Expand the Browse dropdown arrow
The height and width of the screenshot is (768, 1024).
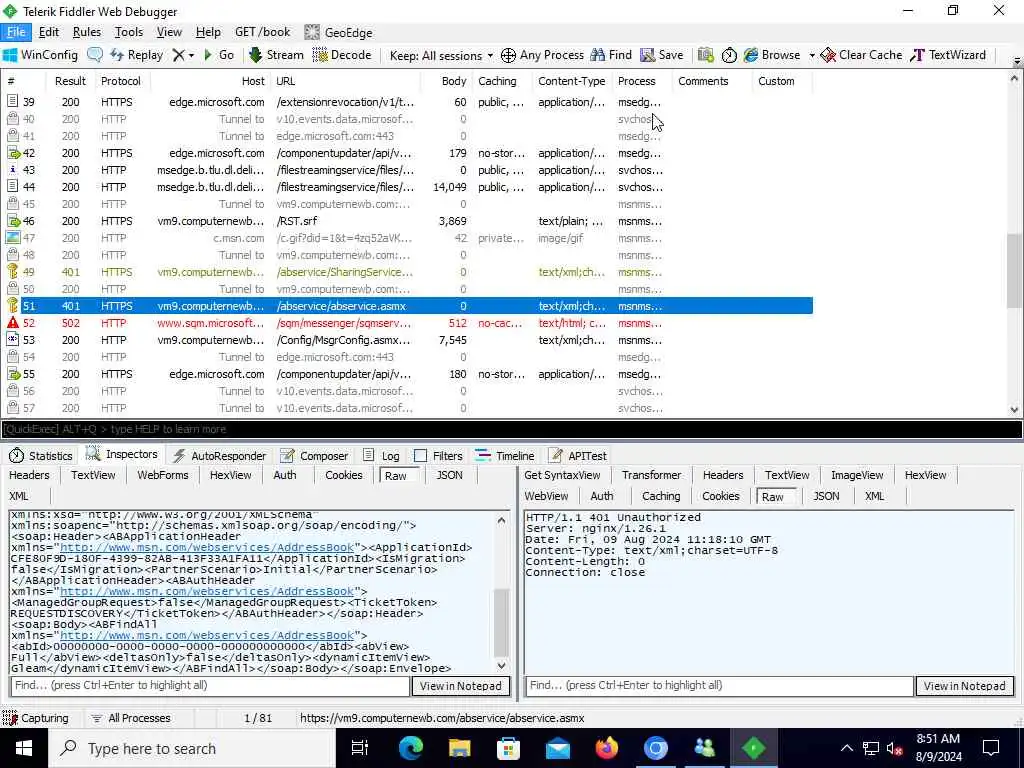pos(812,56)
